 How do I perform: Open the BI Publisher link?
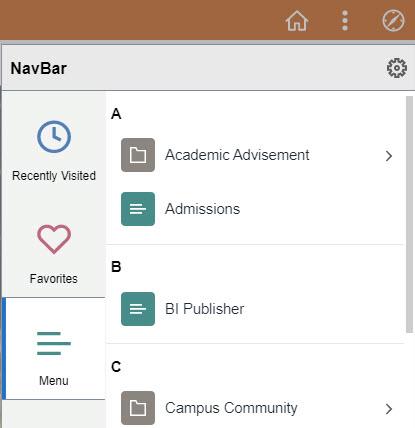[x=204, y=309]
